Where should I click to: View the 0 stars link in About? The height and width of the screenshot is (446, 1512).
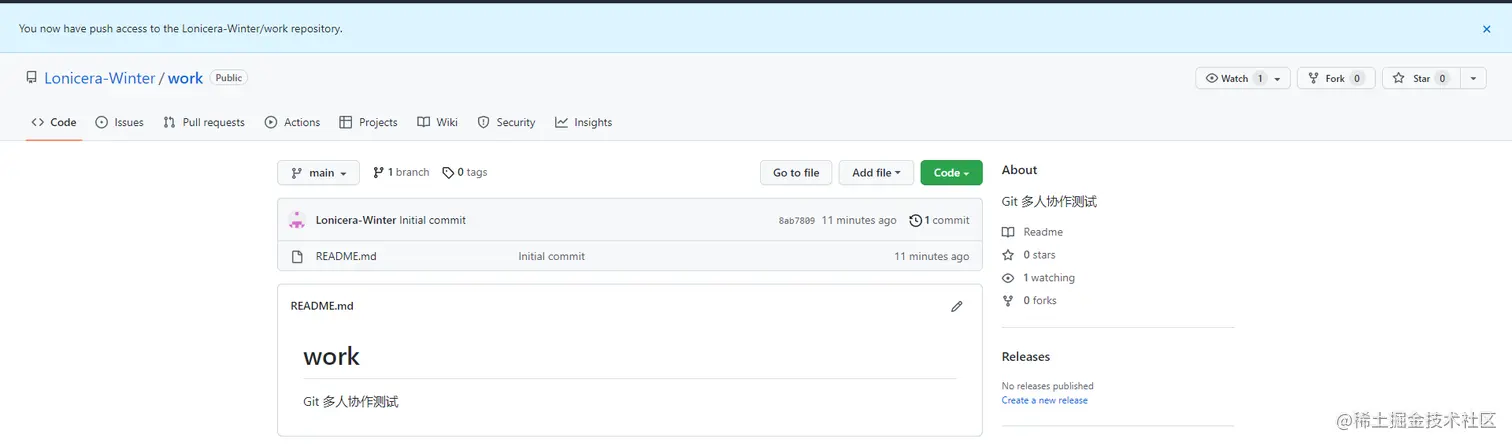[1029, 255]
